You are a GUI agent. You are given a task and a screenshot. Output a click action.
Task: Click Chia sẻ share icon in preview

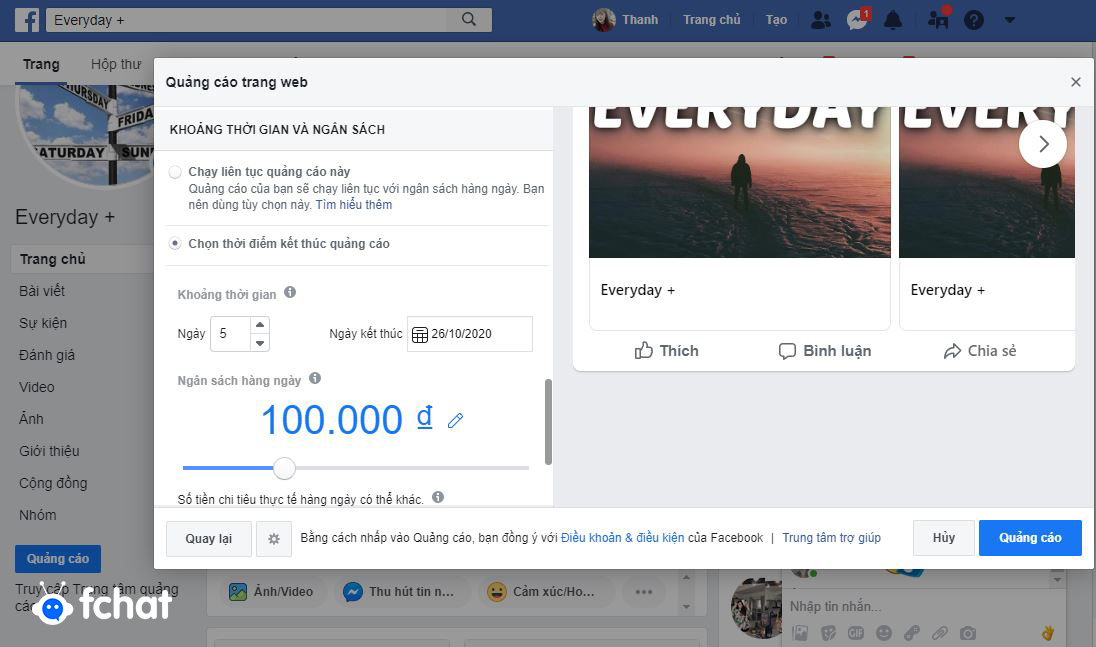pyautogui.click(x=952, y=351)
